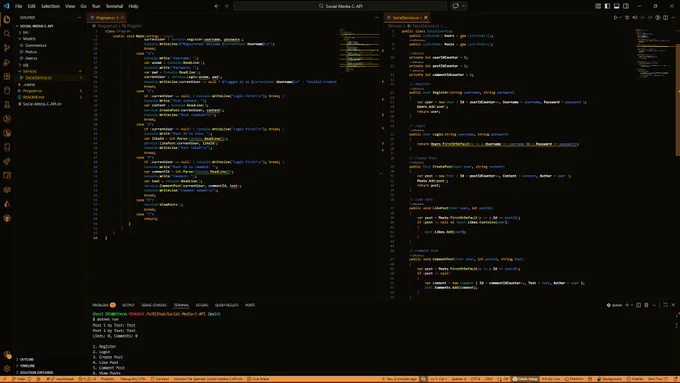The image size is (680, 383).
Task: Open the Selection menu
Action: 50,6
